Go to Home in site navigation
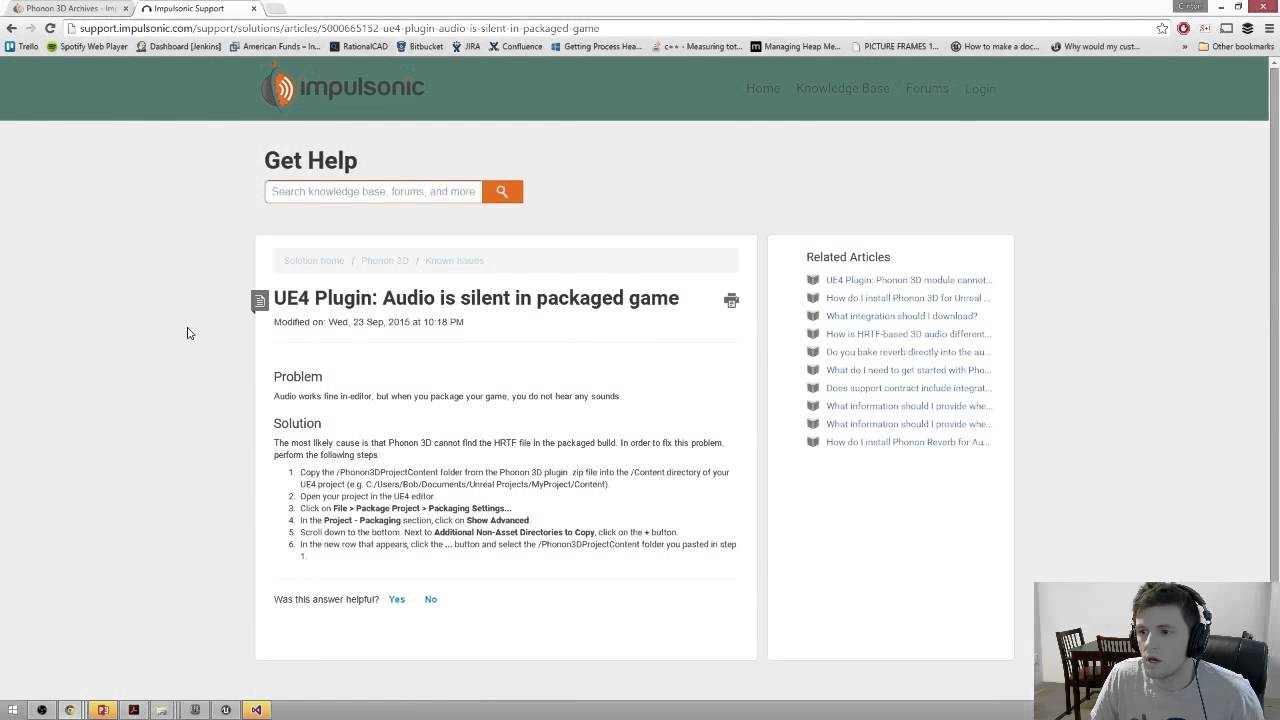Viewport: 1280px width, 720px height. point(763,88)
